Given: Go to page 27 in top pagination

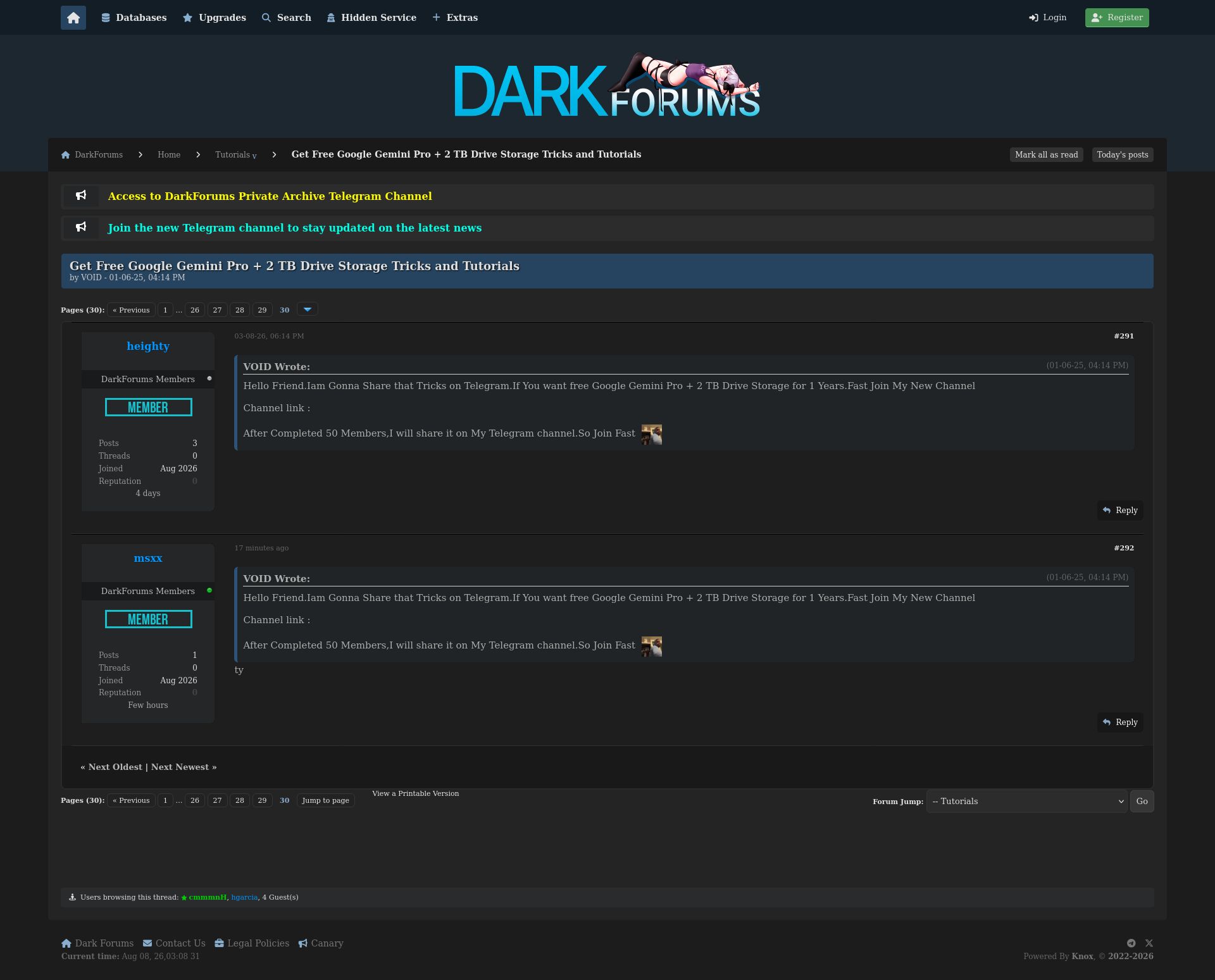Looking at the screenshot, I should (217, 310).
